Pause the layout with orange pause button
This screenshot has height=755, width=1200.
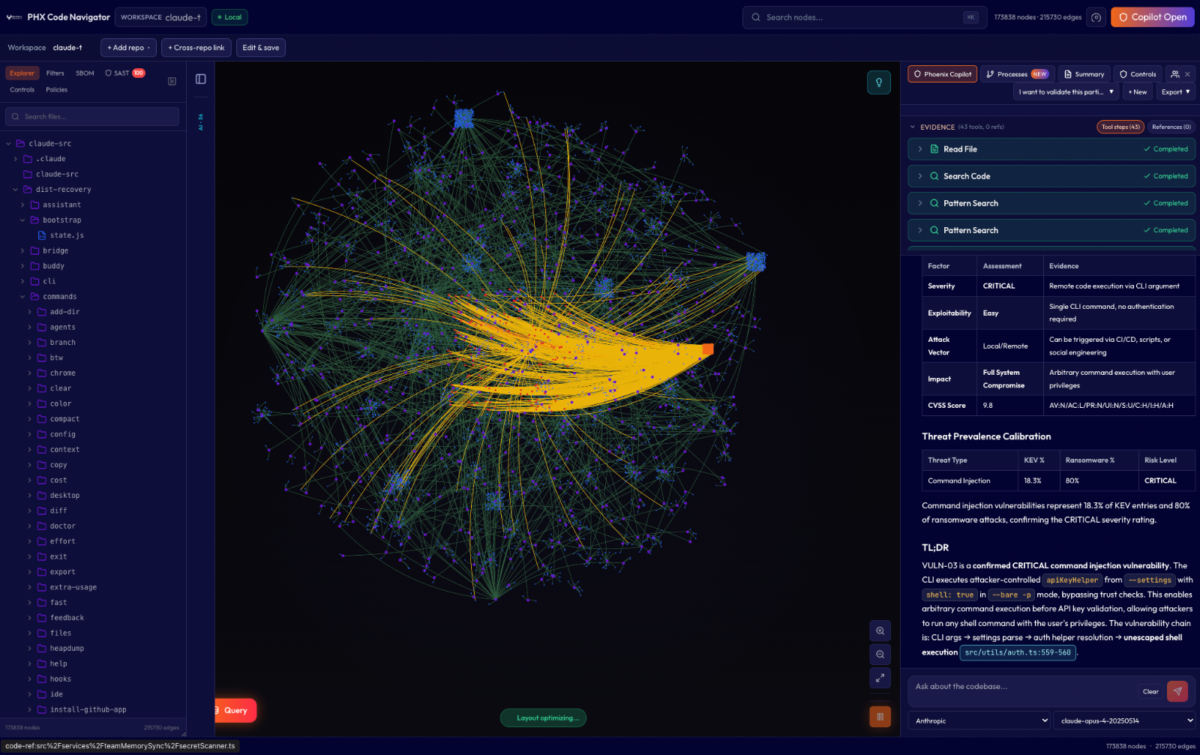[880, 716]
